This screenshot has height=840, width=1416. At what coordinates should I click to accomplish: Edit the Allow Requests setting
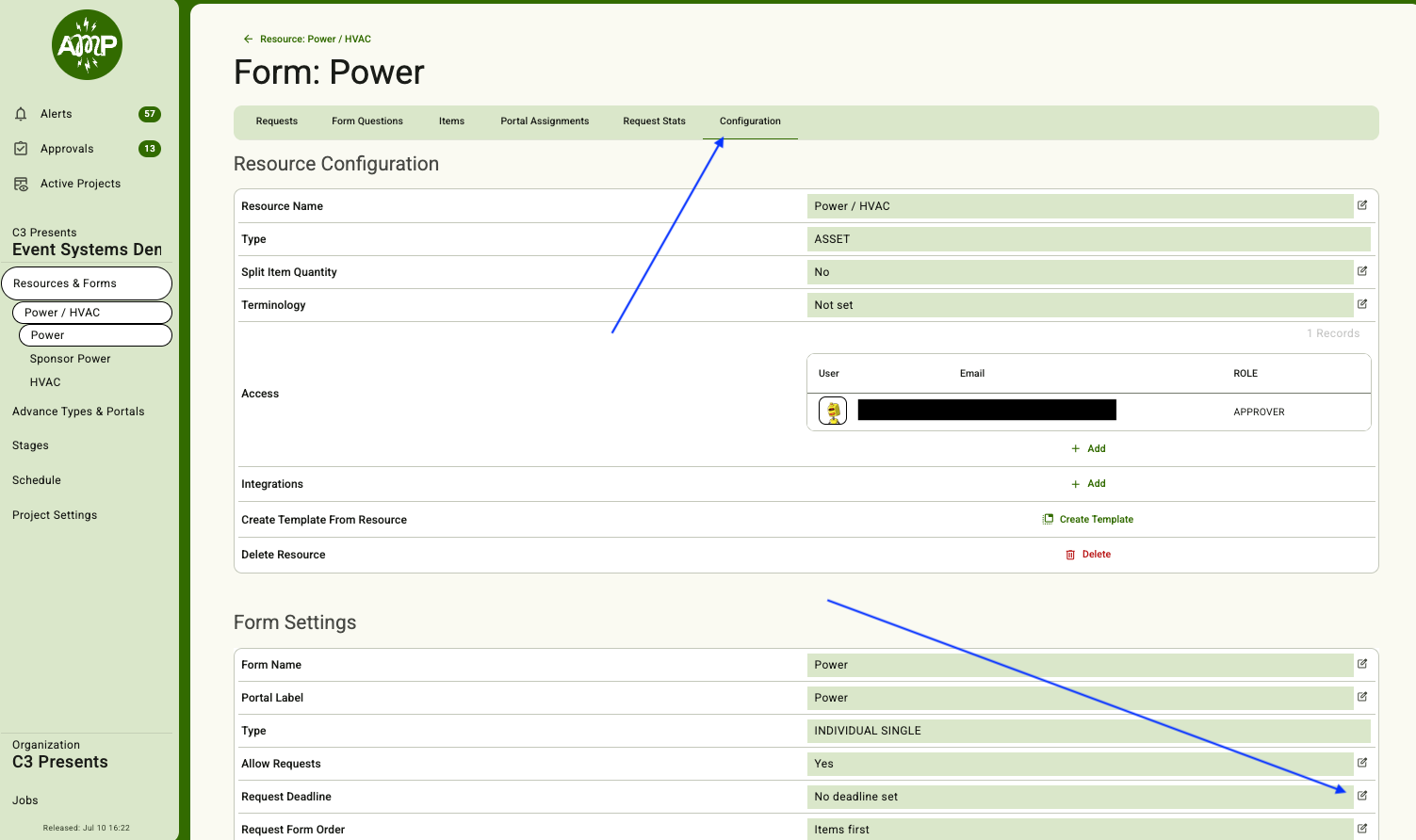tap(1362, 763)
